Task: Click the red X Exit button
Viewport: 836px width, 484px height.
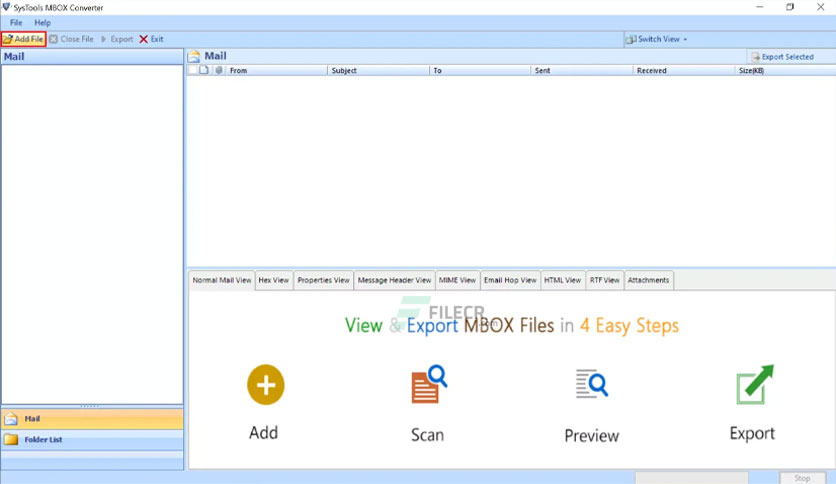Action: [151, 39]
